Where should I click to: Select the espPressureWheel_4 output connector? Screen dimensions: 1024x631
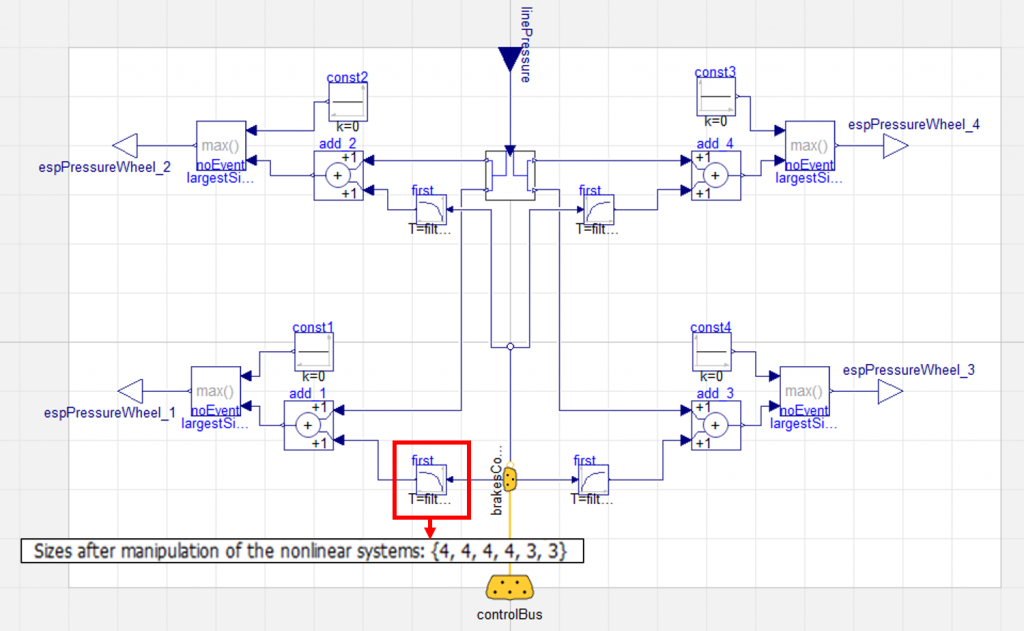tap(895, 146)
